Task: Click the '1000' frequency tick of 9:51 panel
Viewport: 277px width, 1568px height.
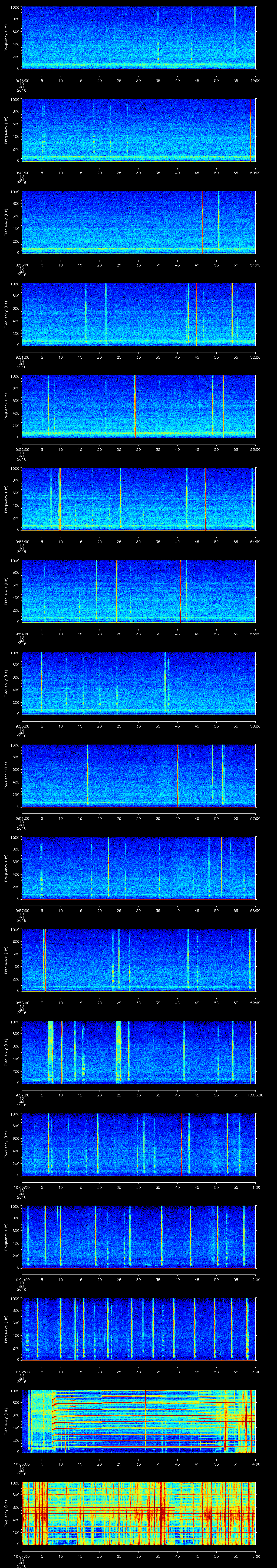Action: (x=15, y=284)
